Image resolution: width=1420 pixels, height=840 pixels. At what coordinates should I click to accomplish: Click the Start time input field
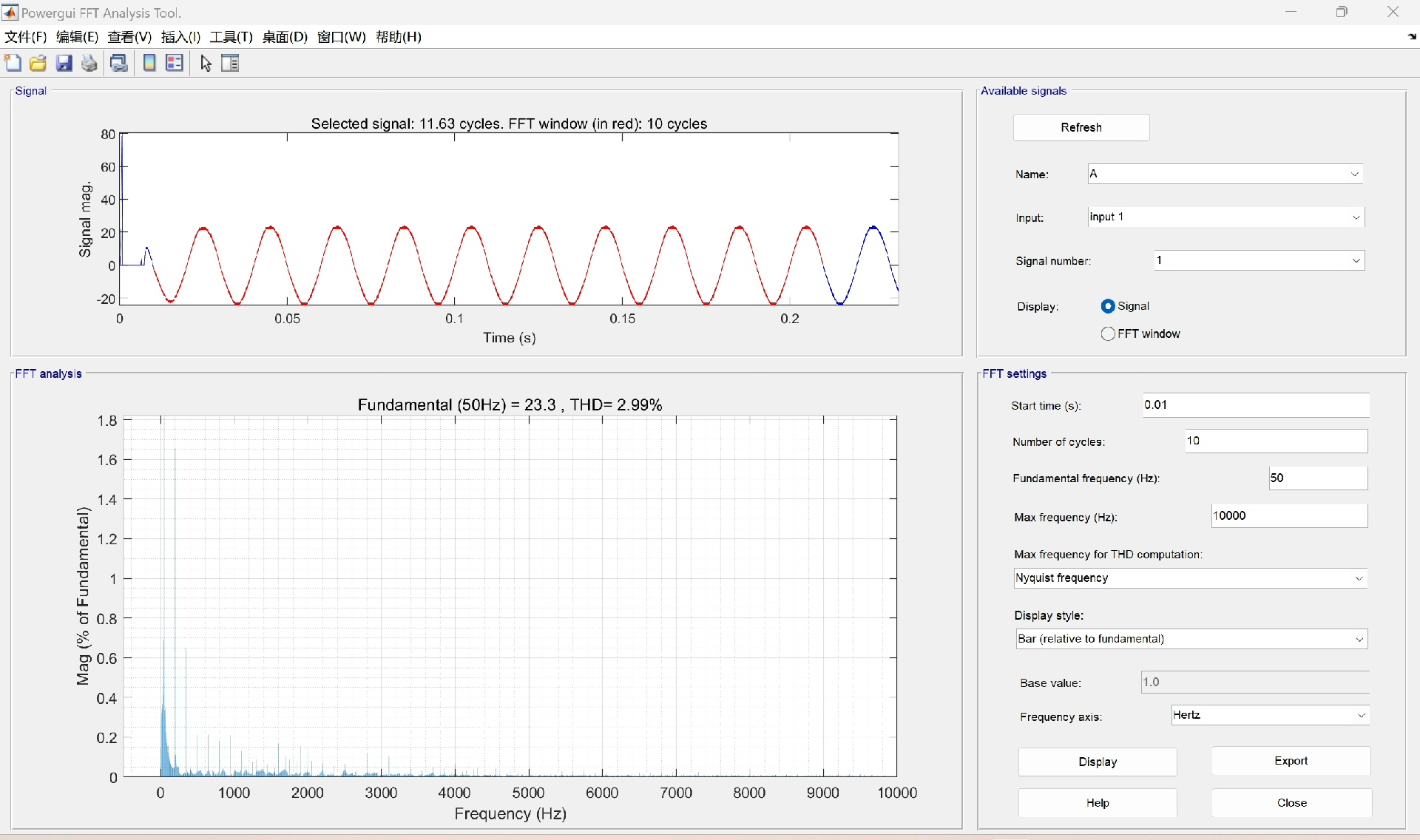pyautogui.click(x=1255, y=405)
